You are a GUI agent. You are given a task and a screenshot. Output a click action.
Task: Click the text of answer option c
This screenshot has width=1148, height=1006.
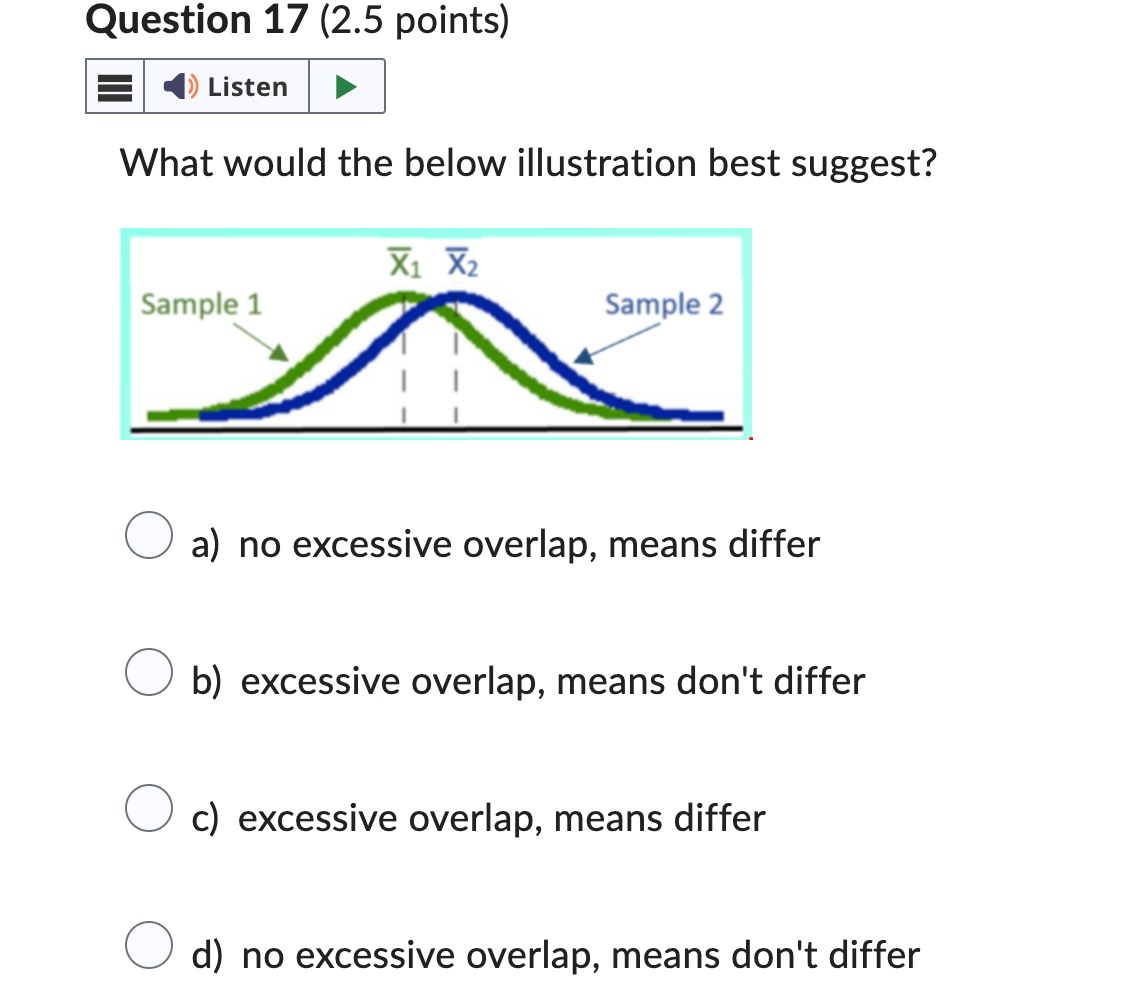click(x=478, y=818)
